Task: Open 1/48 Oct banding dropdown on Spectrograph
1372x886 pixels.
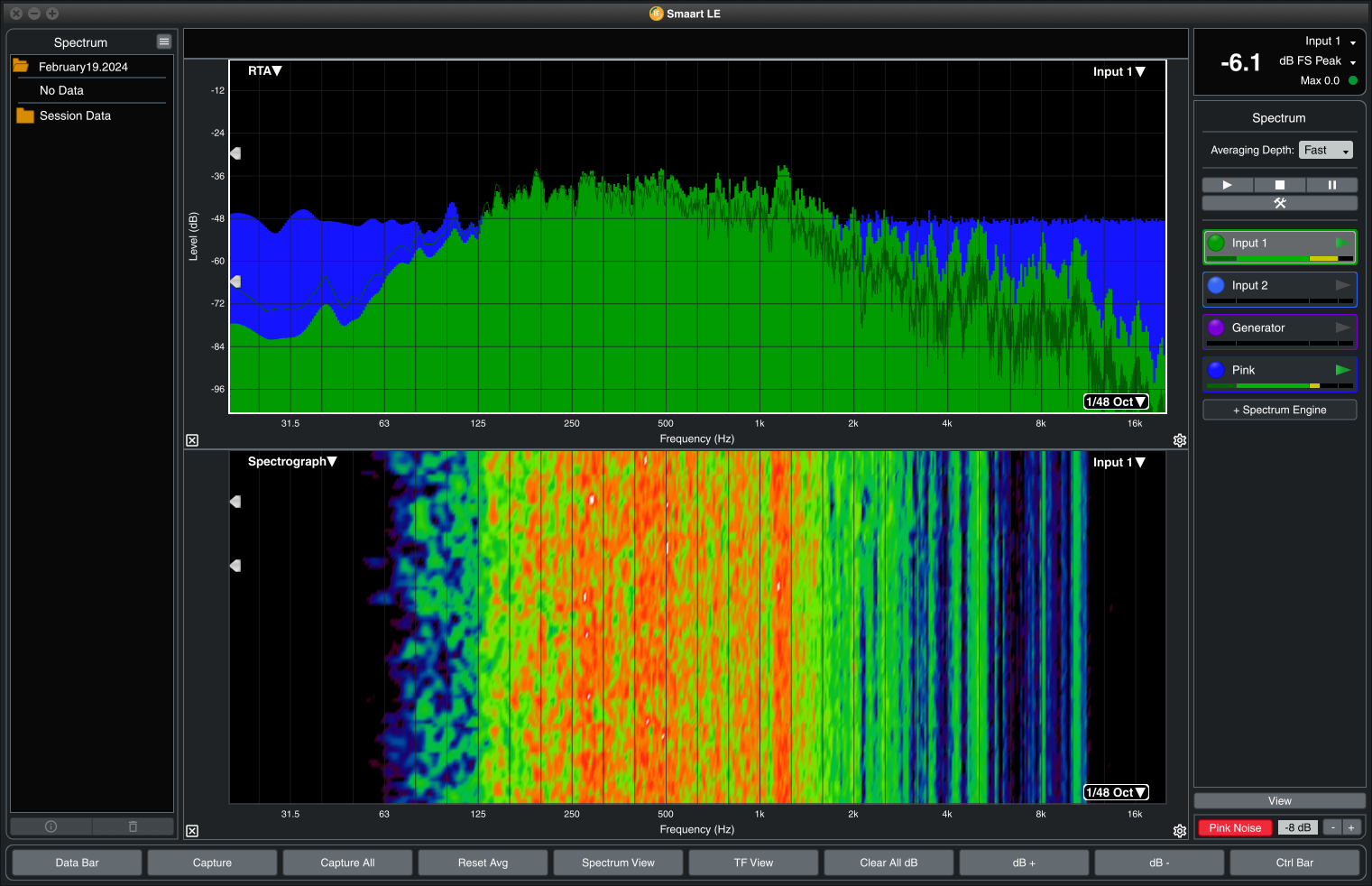Action: click(x=1116, y=792)
